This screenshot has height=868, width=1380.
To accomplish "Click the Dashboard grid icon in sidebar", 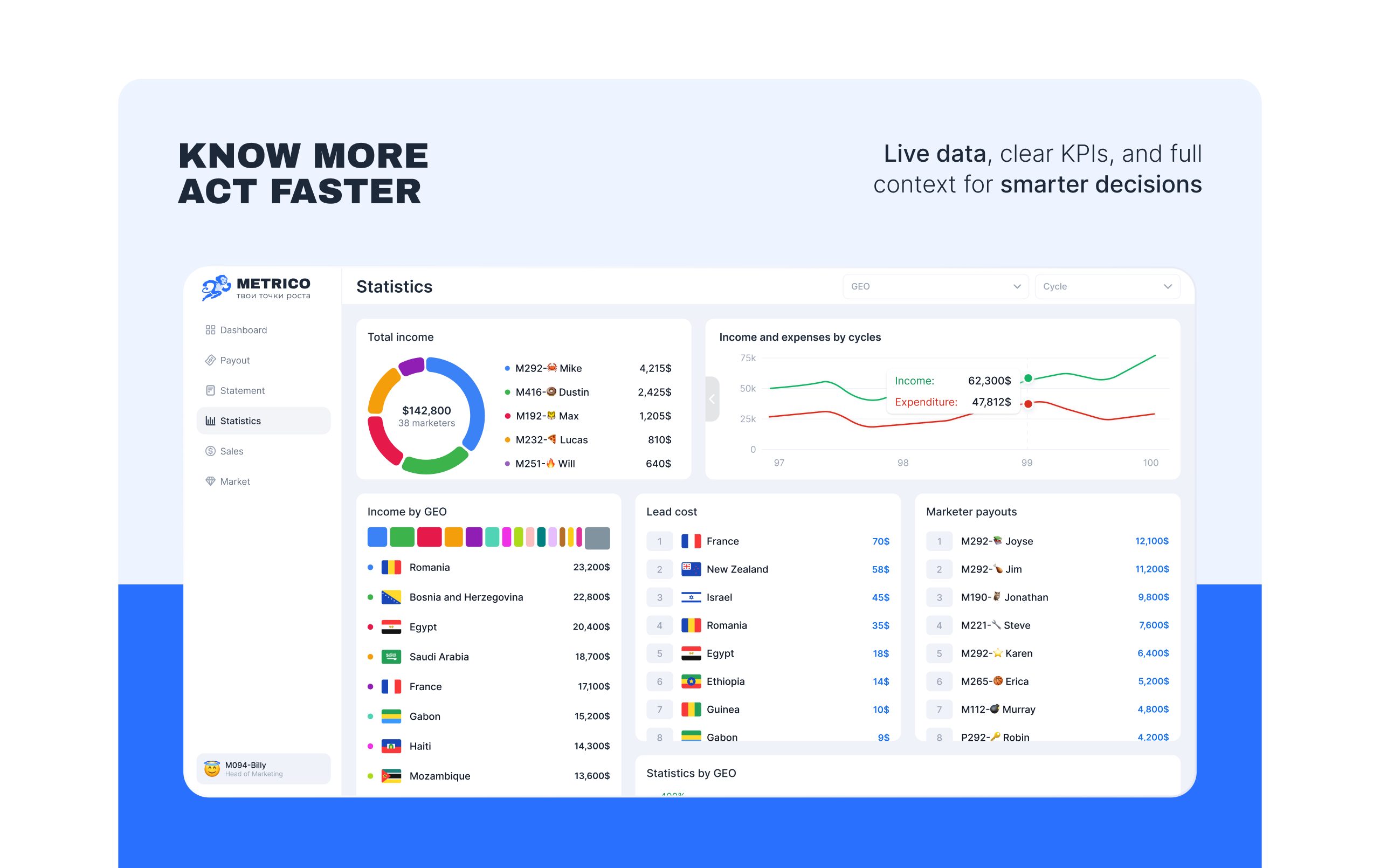I will pyautogui.click(x=210, y=329).
